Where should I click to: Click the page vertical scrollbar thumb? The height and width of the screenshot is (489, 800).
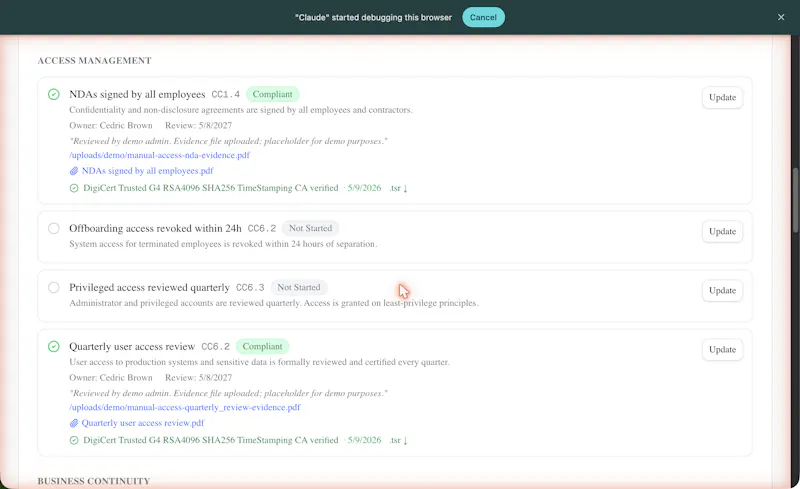795,200
